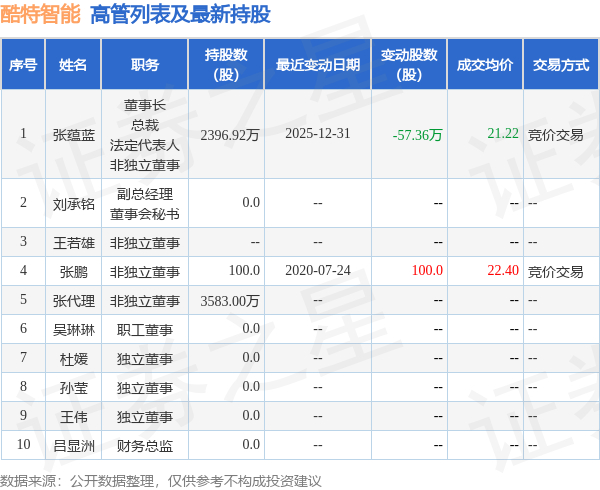
Task: Select the 职务 column header
Action: click(145, 64)
